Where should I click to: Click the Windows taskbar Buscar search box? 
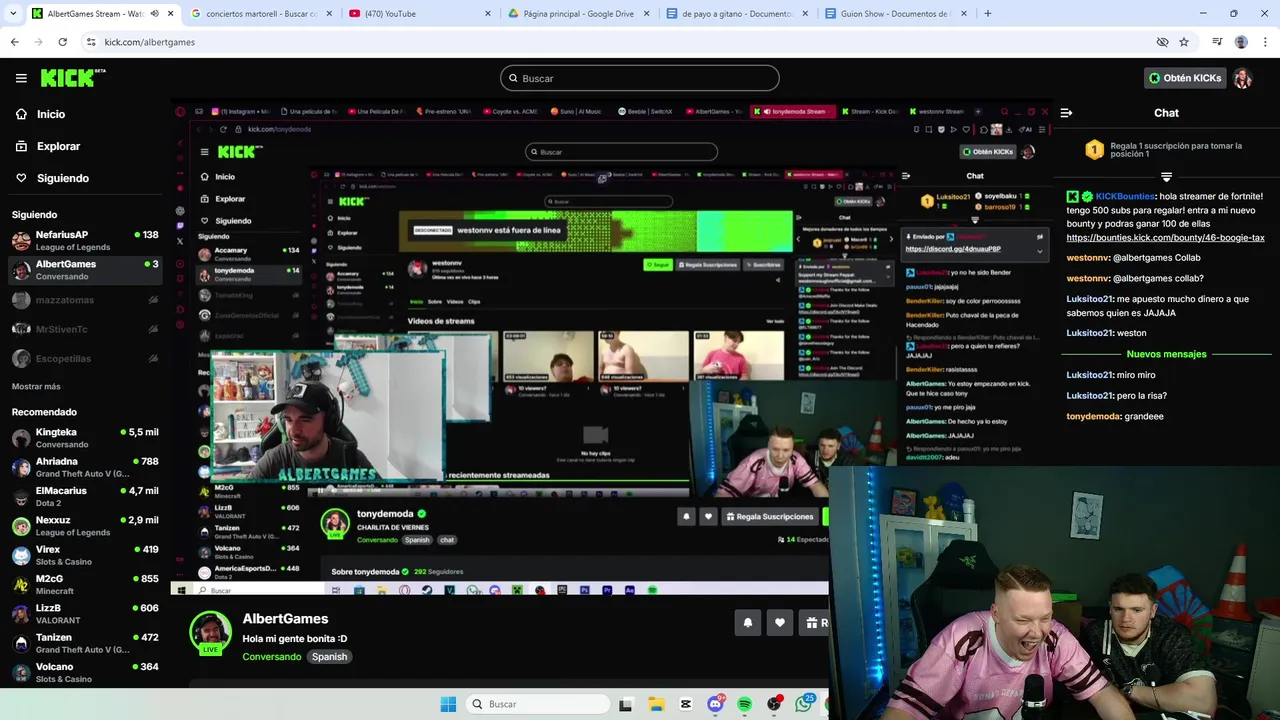(x=537, y=704)
